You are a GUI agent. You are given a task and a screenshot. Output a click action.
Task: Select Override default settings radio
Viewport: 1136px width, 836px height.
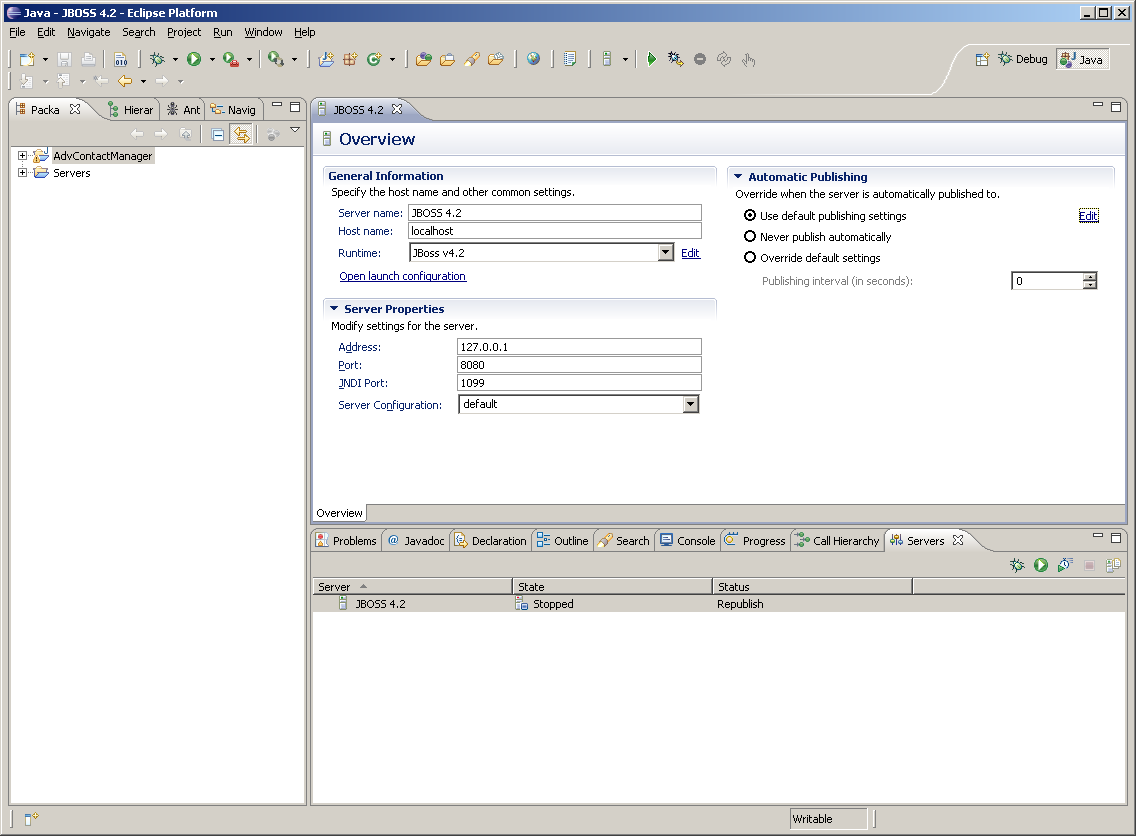point(750,257)
